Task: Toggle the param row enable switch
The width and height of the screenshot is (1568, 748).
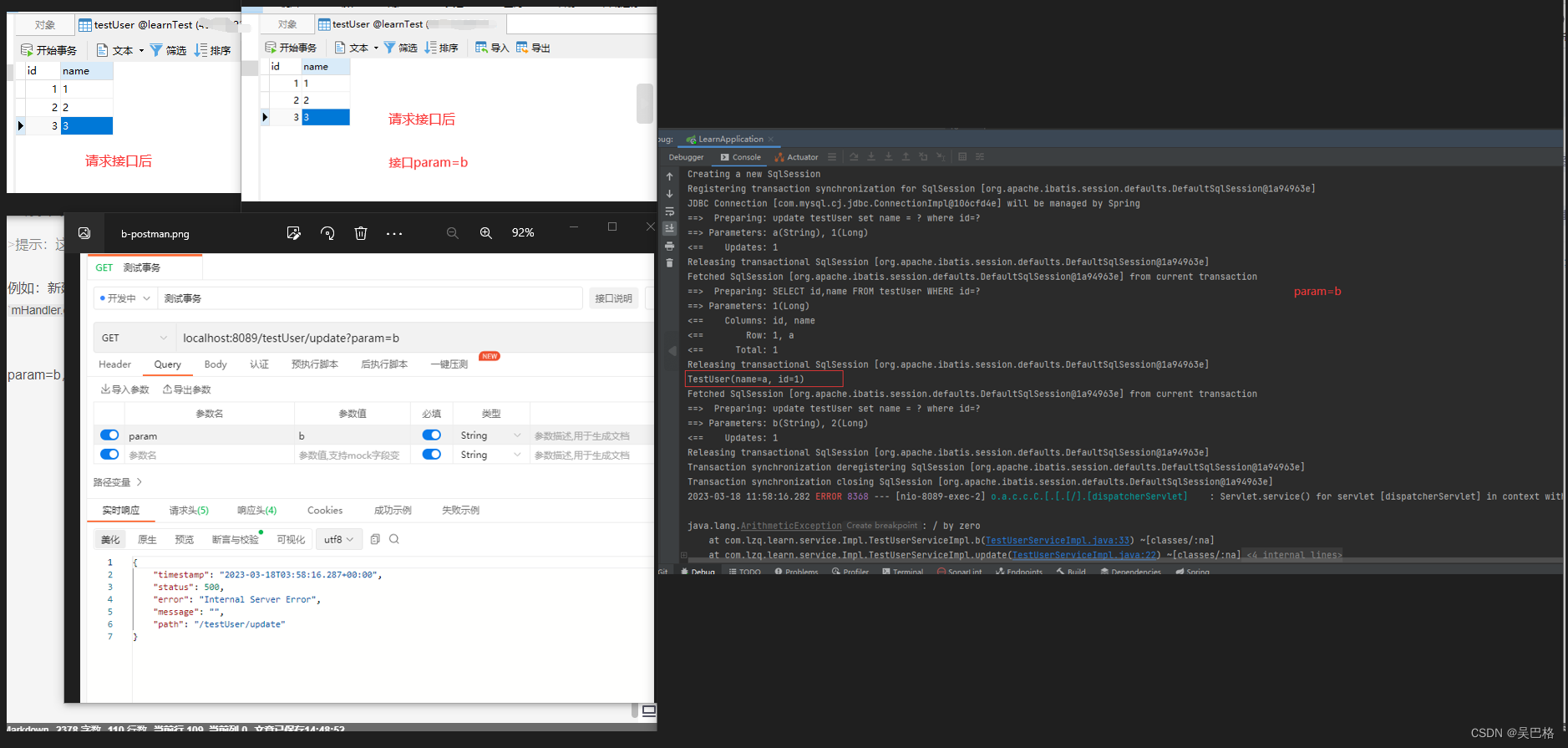Action: [109, 435]
